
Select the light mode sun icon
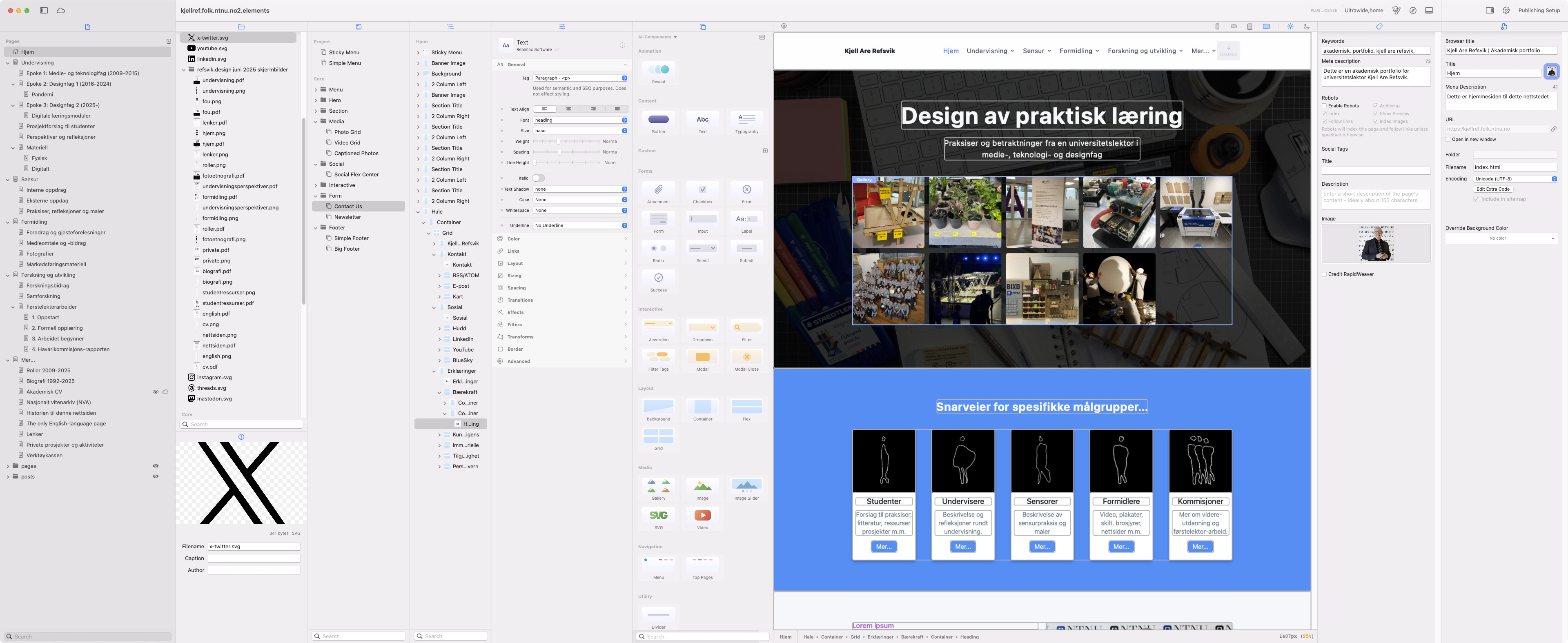(x=1290, y=27)
